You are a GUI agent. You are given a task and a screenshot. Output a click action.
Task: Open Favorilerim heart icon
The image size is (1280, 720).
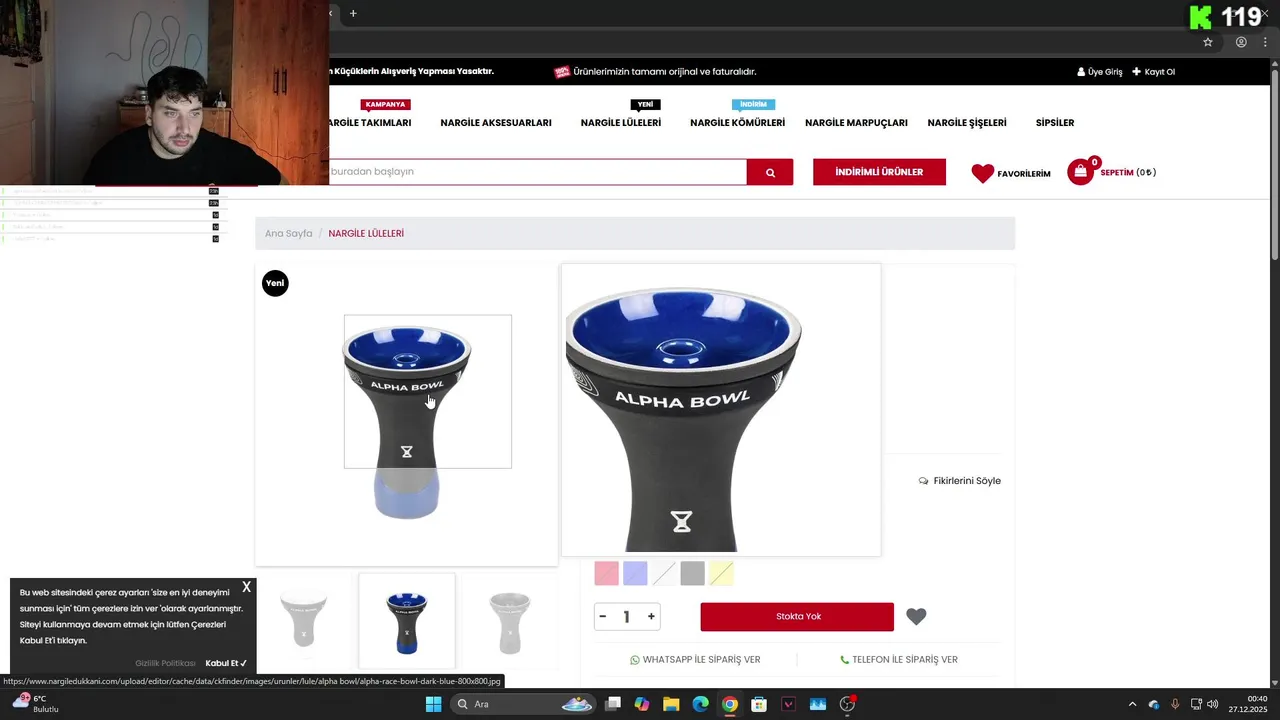pyautogui.click(x=983, y=173)
